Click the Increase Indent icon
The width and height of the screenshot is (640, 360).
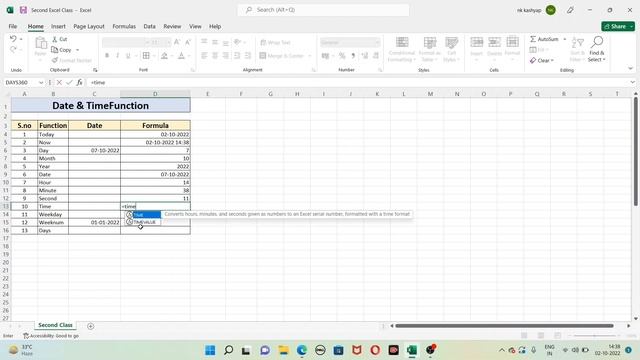tap(247, 56)
